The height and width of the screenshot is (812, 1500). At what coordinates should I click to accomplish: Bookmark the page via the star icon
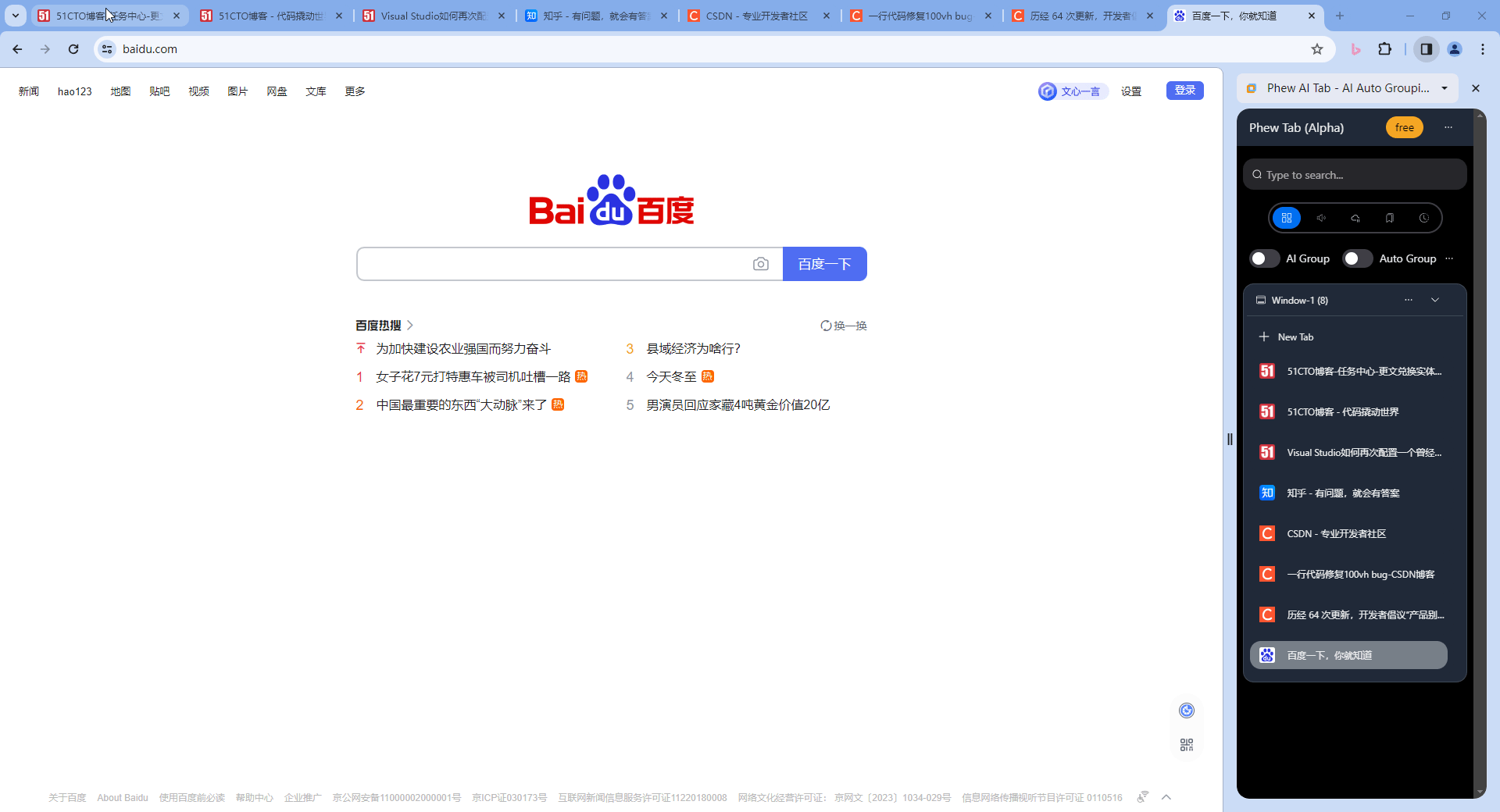click(1318, 48)
